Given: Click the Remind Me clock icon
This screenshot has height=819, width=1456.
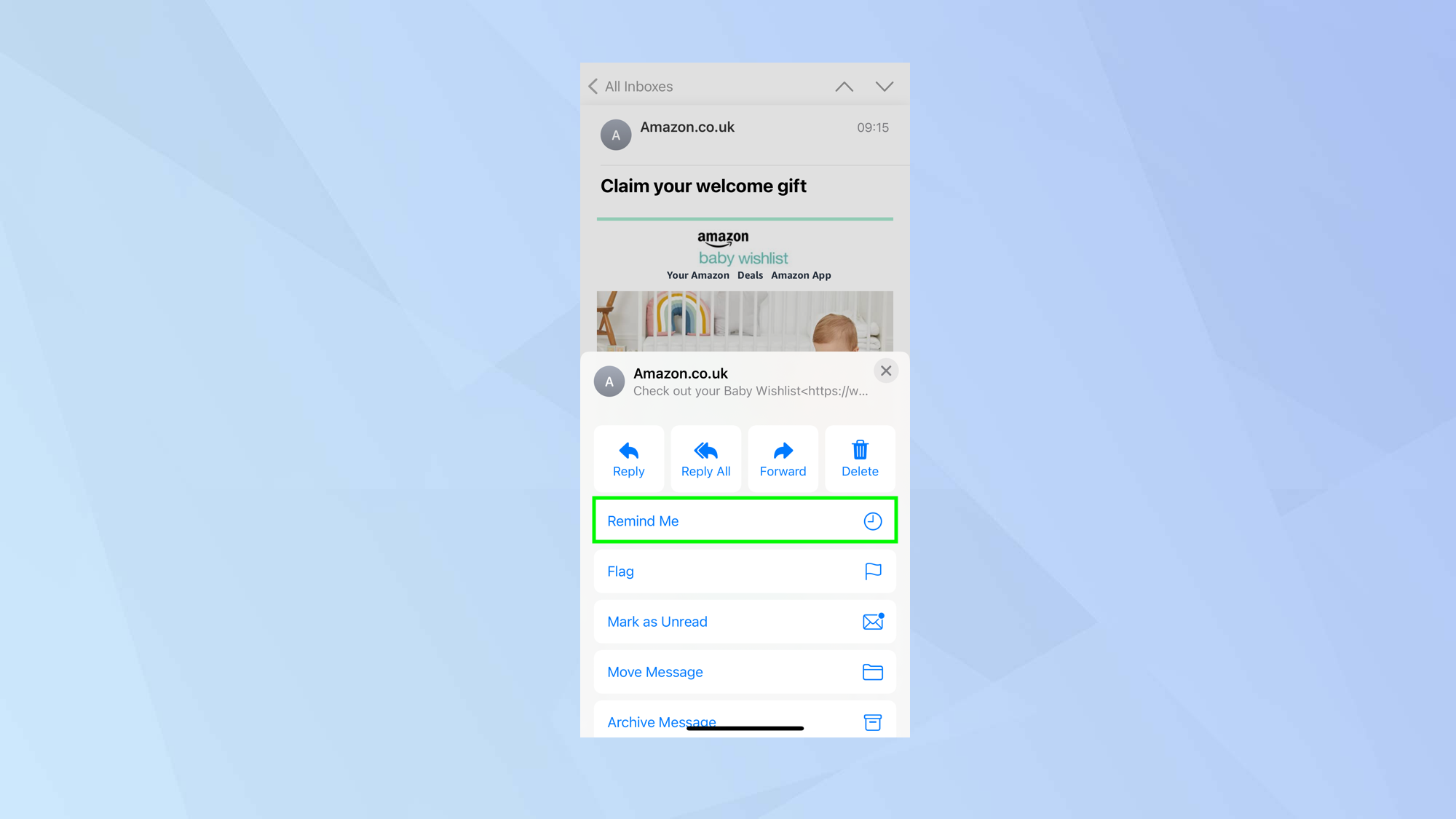Looking at the screenshot, I should [x=872, y=521].
